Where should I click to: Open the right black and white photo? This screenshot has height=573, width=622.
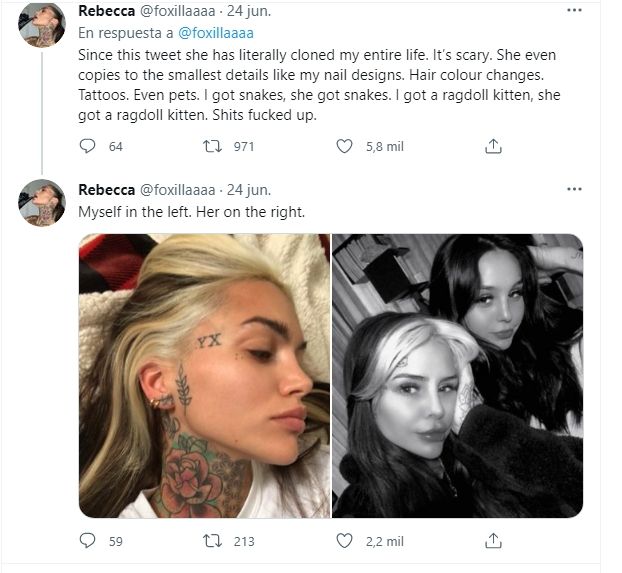pyautogui.click(x=457, y=375)
